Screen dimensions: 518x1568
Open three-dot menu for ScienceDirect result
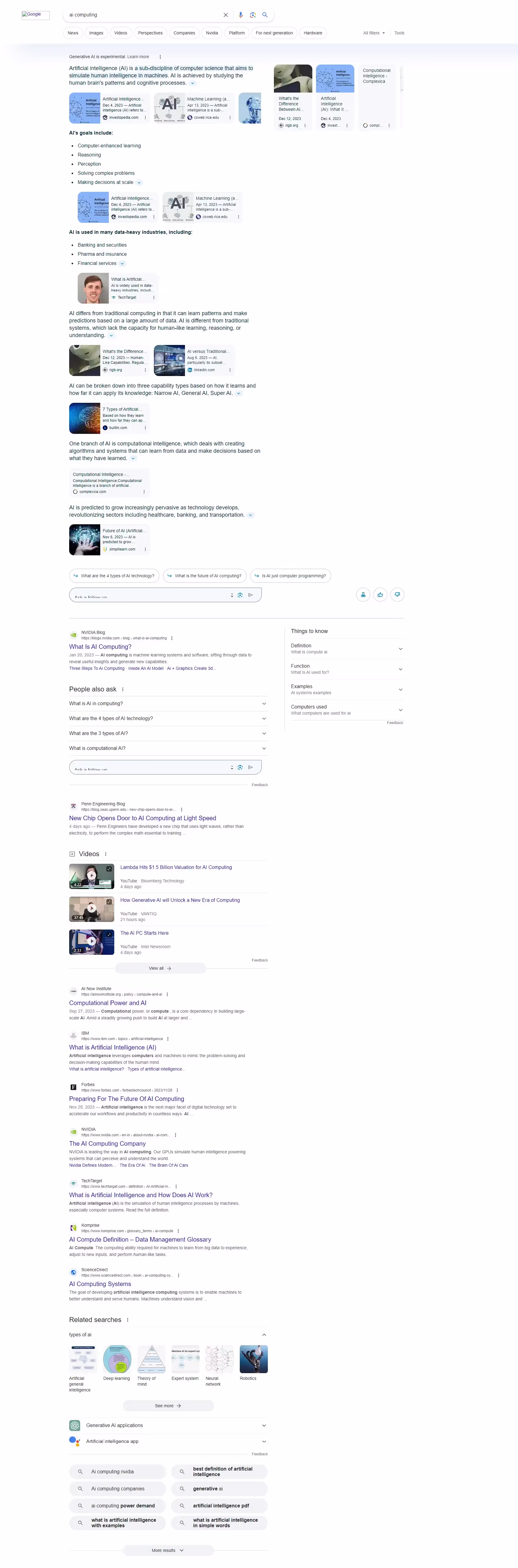click(x=178, y=1275)
